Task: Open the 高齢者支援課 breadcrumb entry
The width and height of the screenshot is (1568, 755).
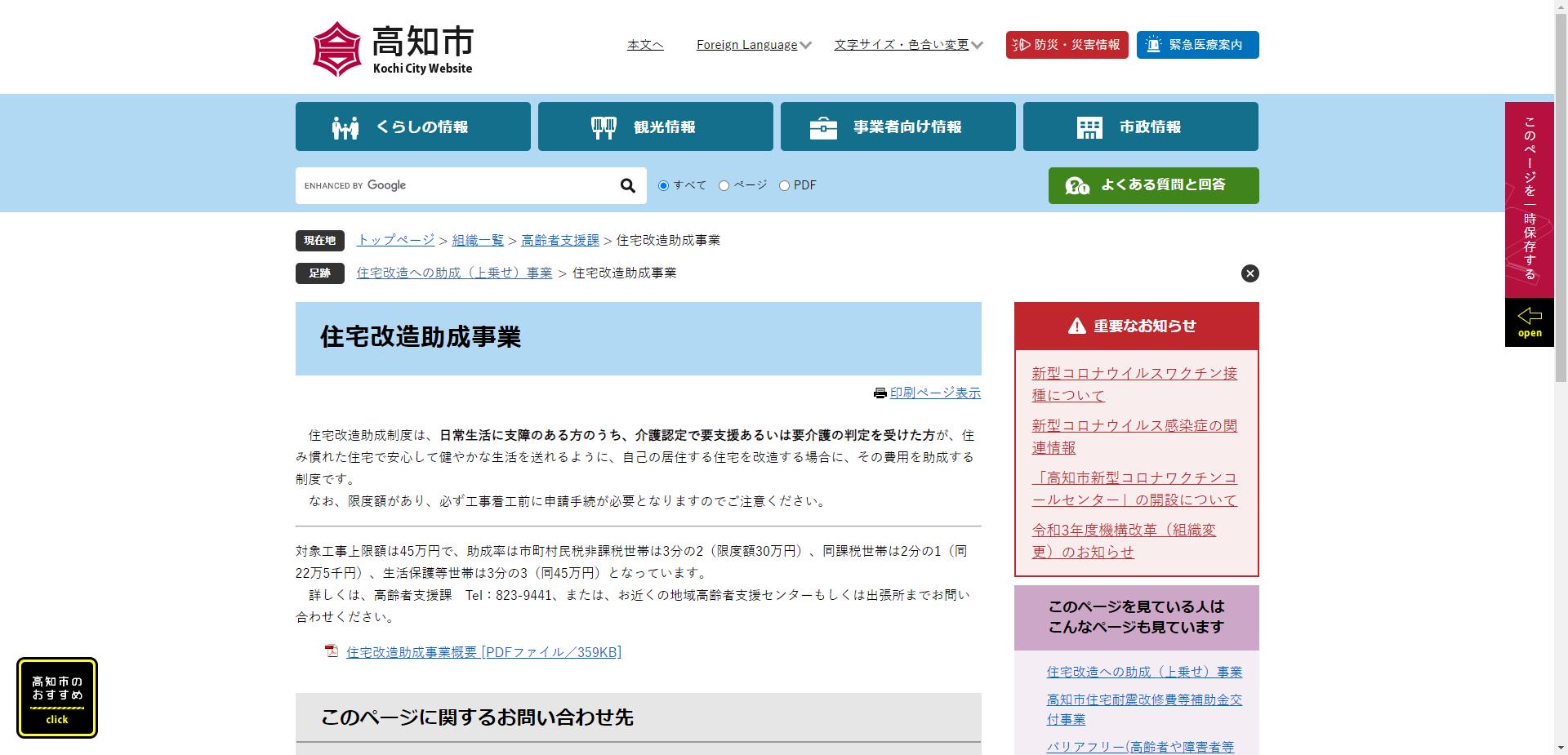Action: [559, 240]
